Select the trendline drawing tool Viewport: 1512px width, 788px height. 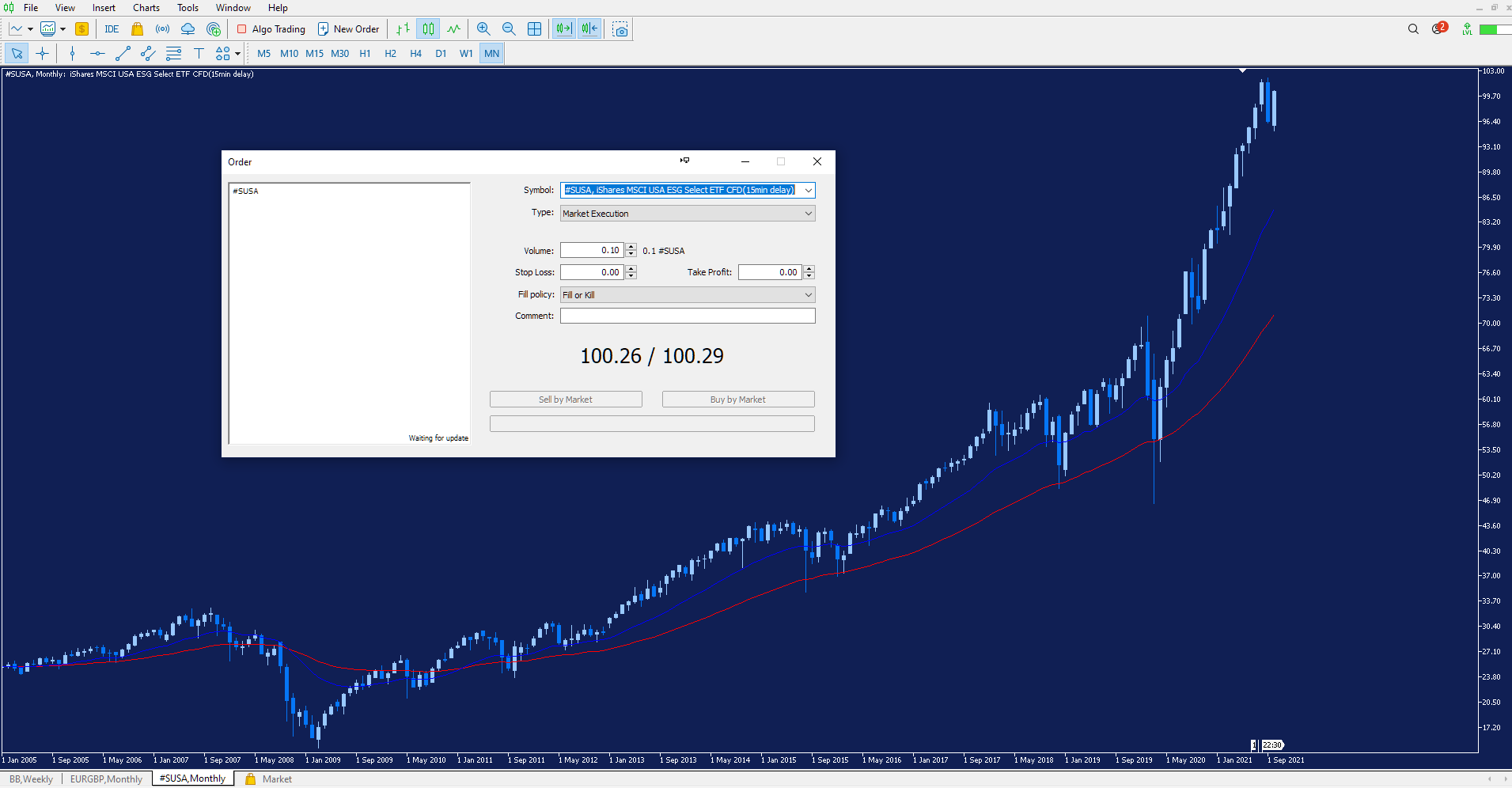coord(123,53)
